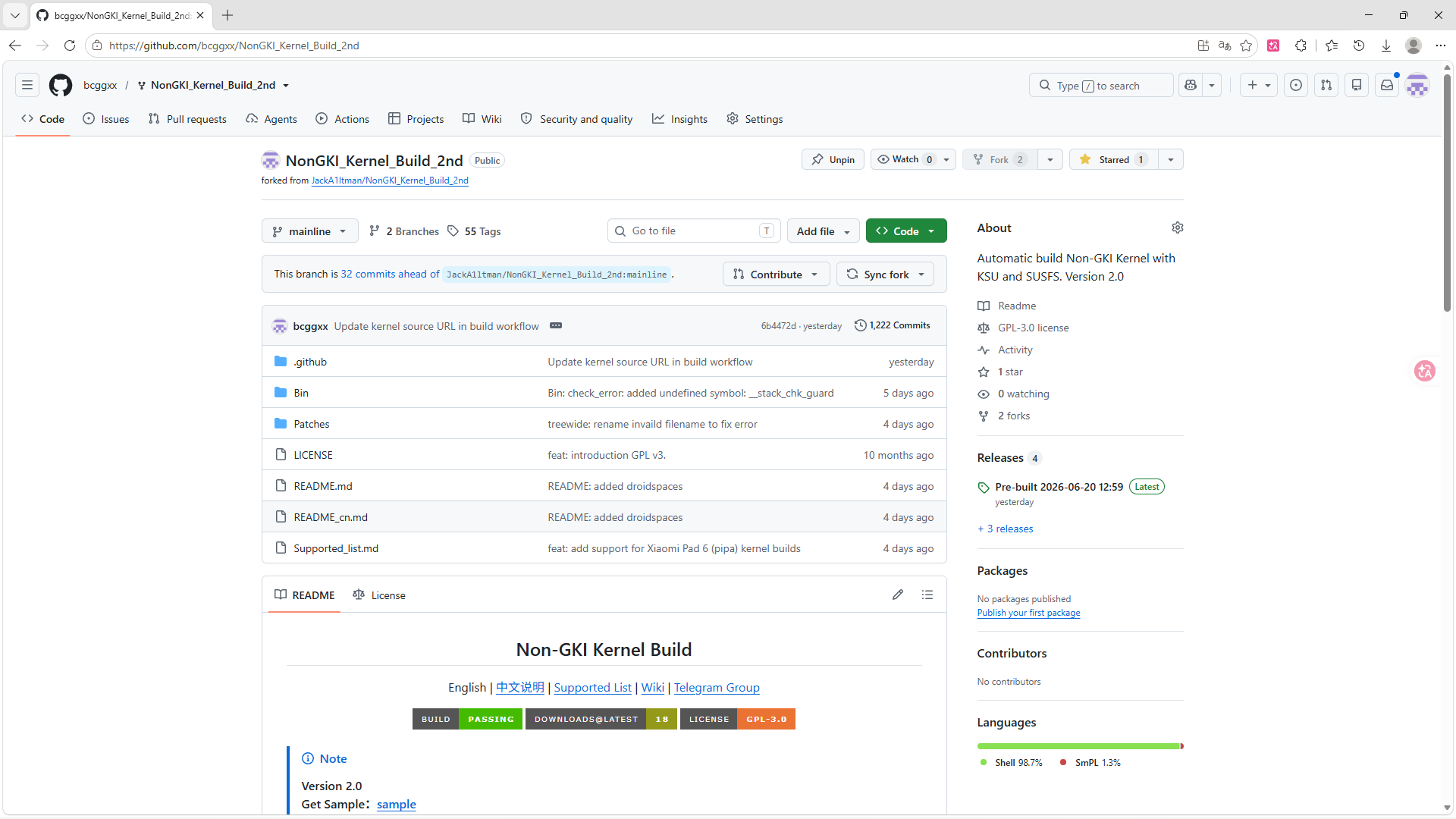This screenshot has height=819, width=1456.
Task: Open the mainline branch selector
Action: (x=309, y=231)
